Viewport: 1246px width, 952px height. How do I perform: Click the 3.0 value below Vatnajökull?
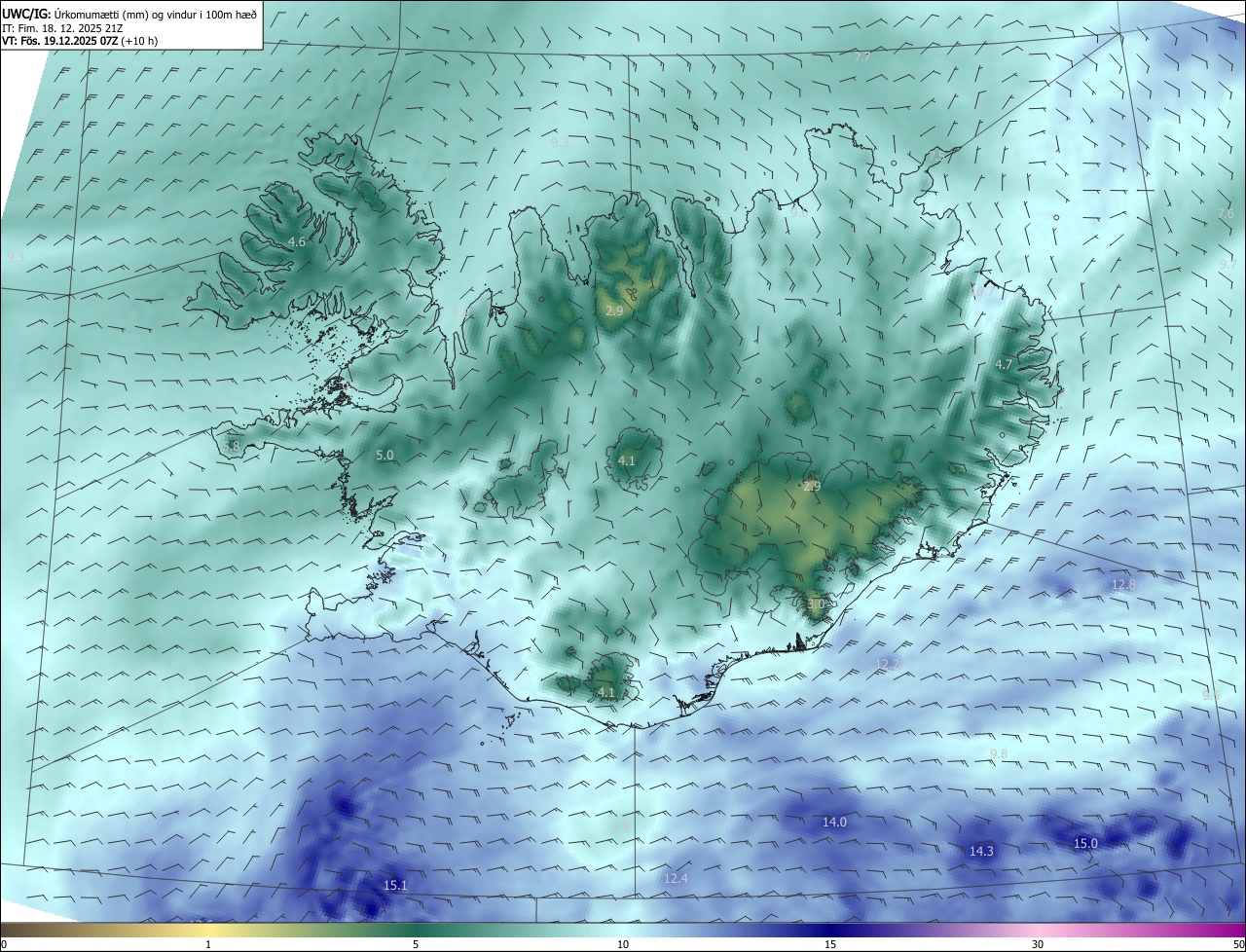click(816, 604)
